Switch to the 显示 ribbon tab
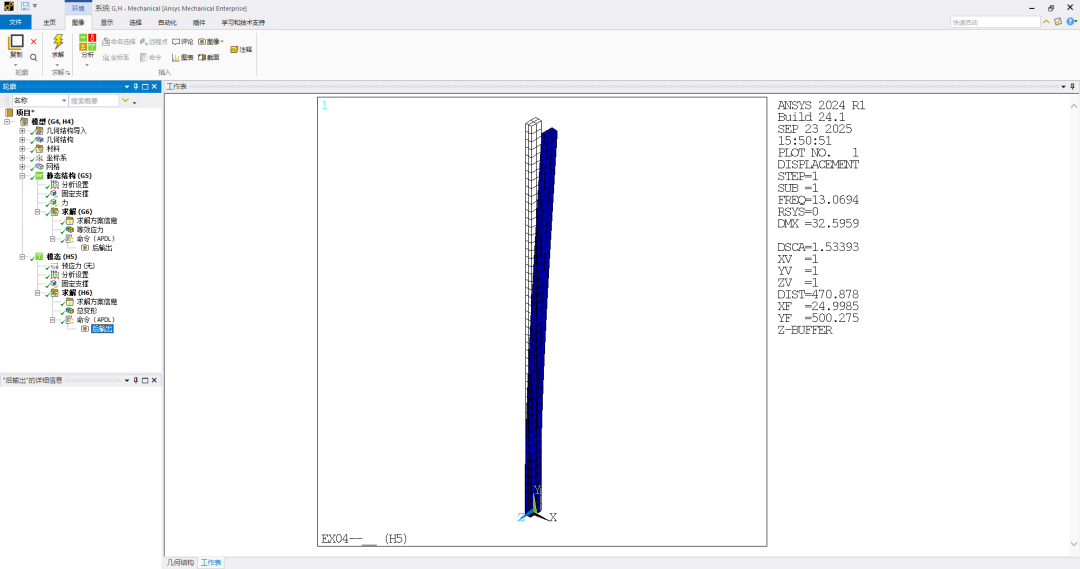 click(x=107, y=22)
